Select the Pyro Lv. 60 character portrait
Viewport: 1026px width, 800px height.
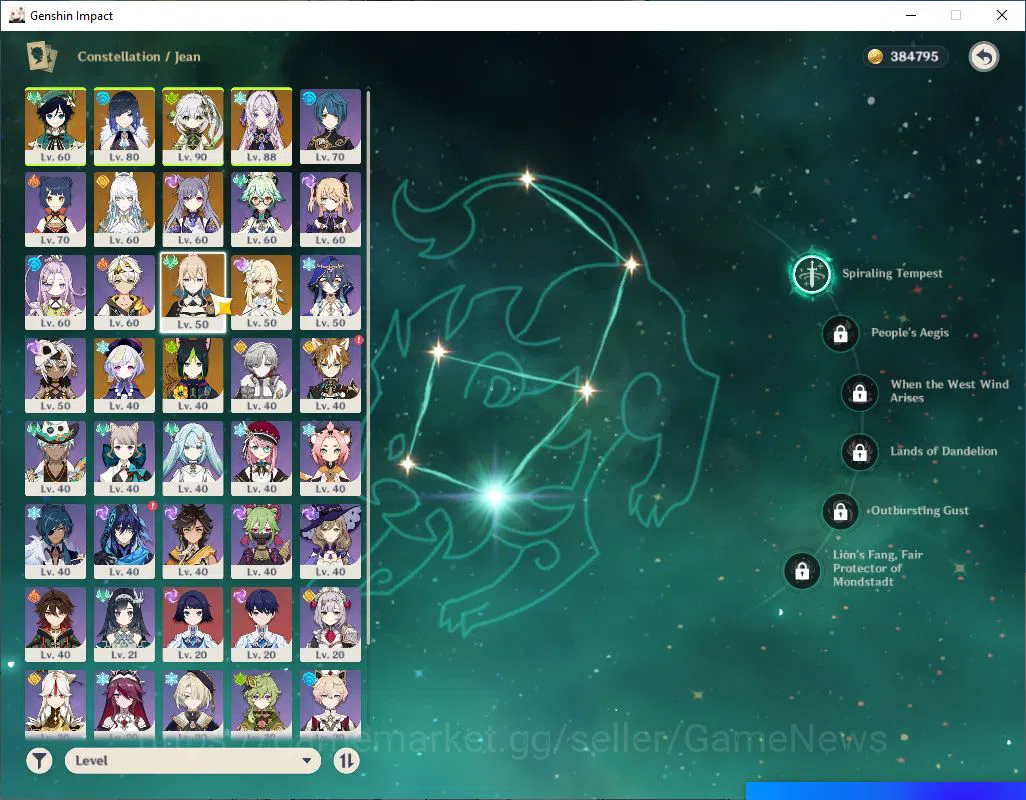point(124,292)
